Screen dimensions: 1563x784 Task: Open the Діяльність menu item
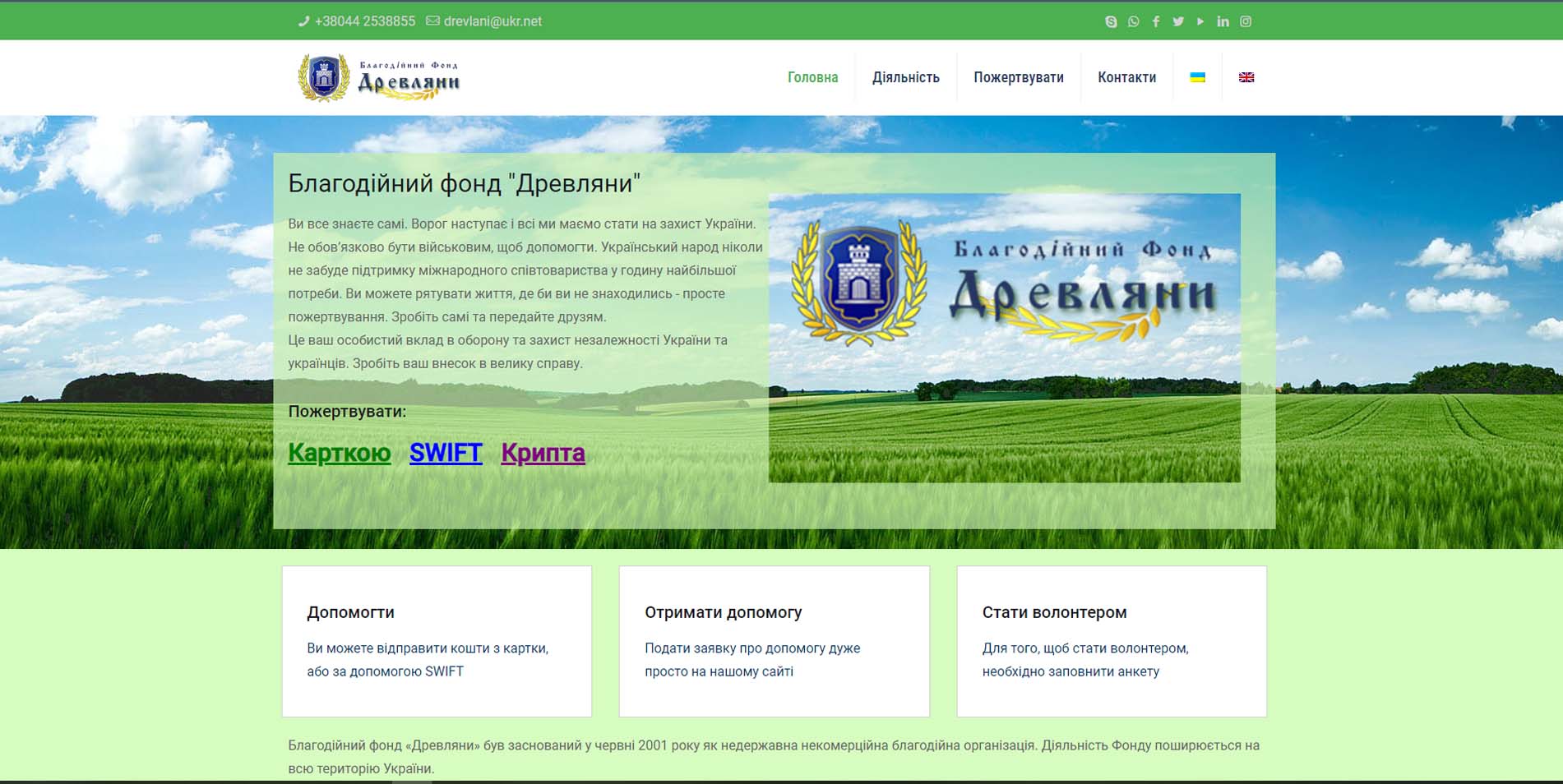click(906, 77)
